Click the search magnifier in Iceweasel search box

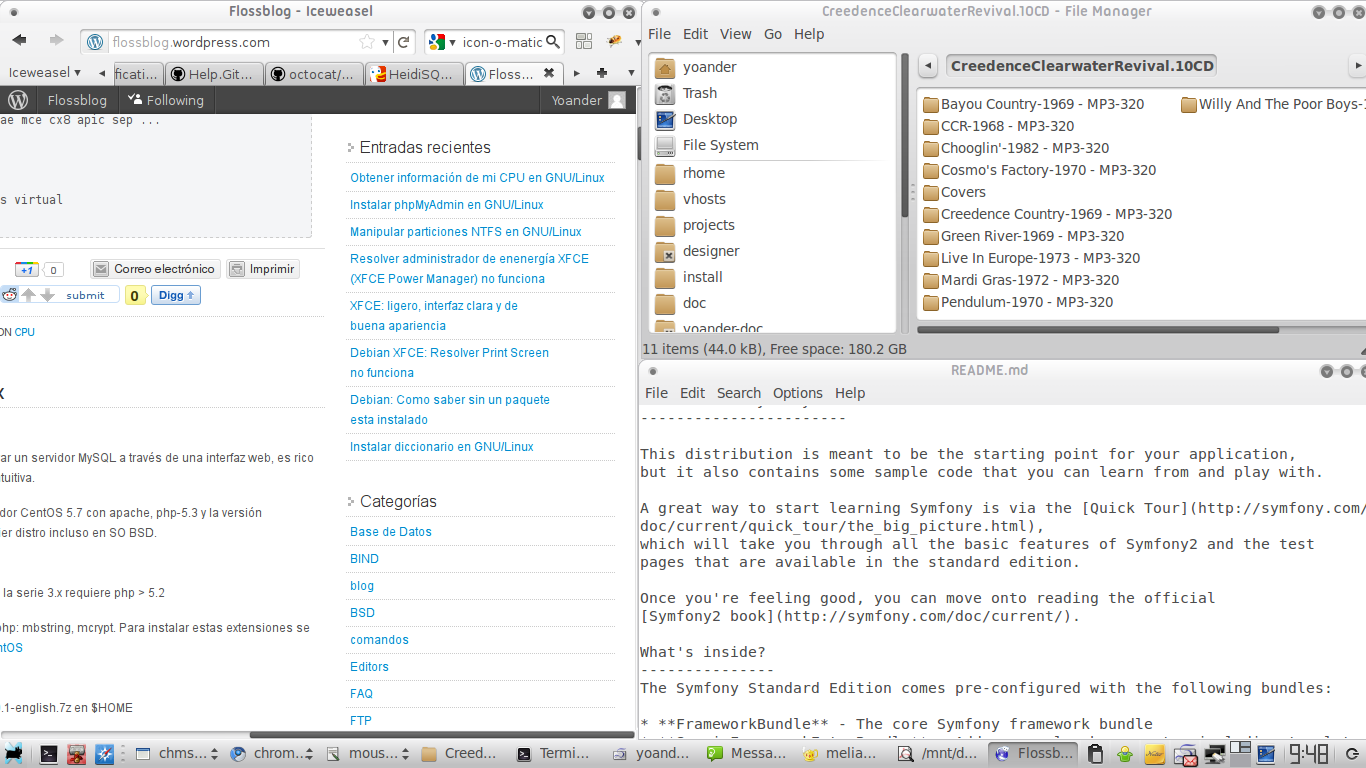[553, 42]
